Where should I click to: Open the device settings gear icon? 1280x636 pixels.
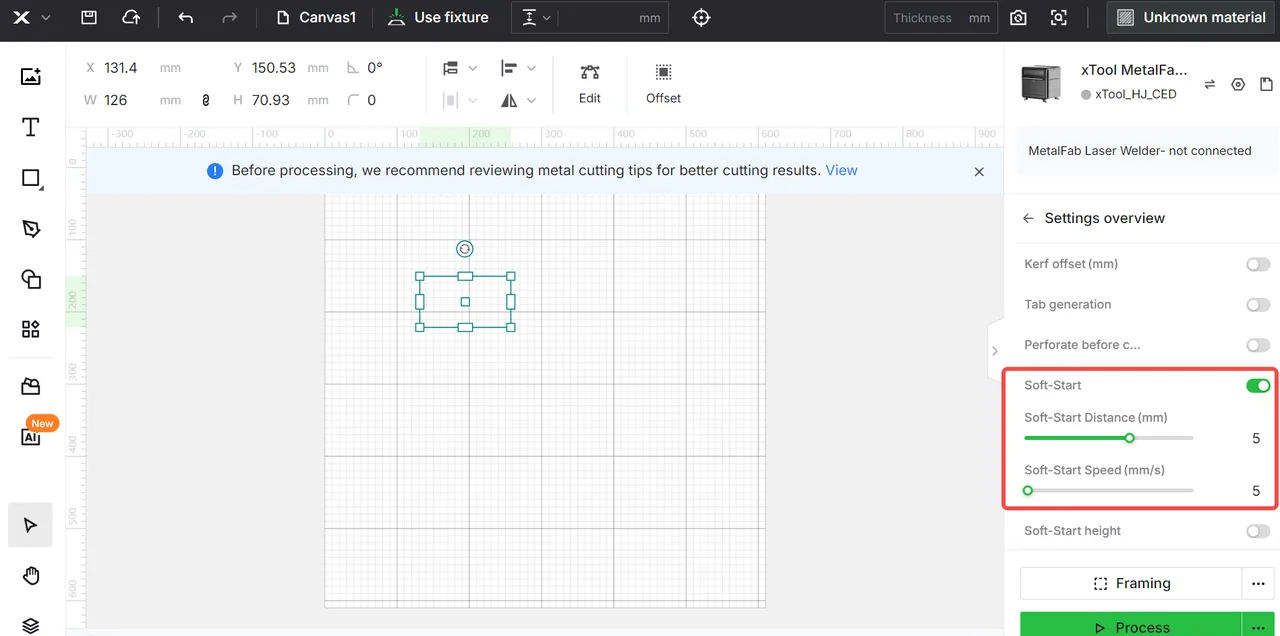[1238, 85]
